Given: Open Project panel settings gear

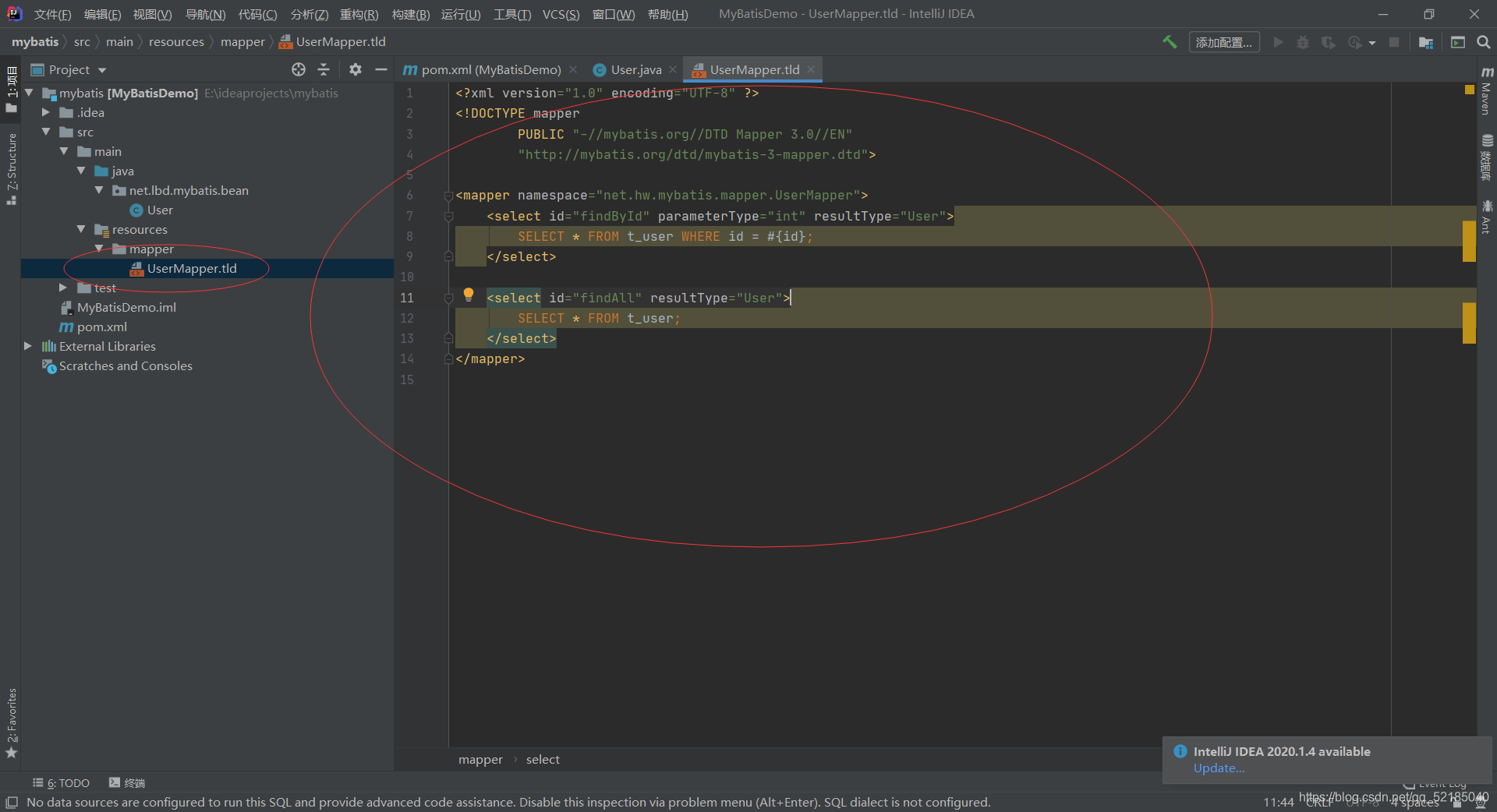Looking at the screenshot, I should tap(356, 69).
